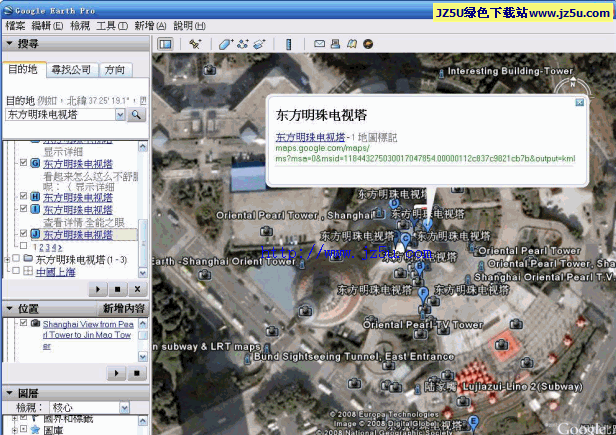Open the 新增 menu
616x435 pixels.
click(150, 26)
